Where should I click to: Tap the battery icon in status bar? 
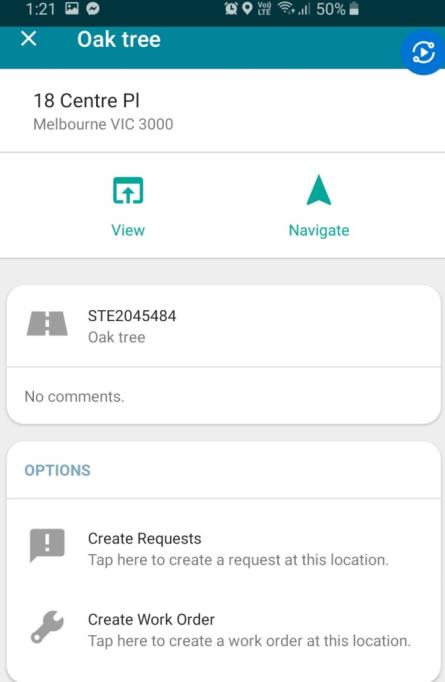(x=354, y=8)
